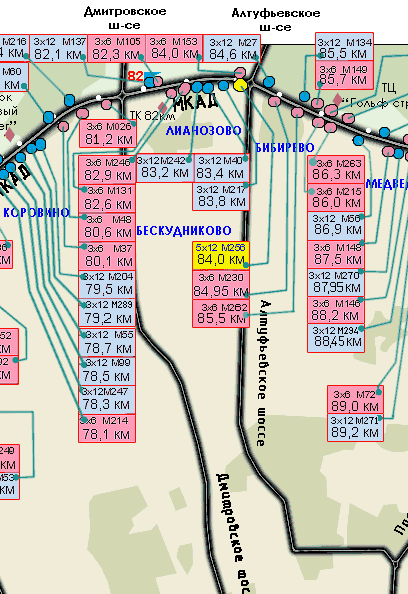Click billboard M40 83,4 км
Viewport: 408px width, 594px height.
click(222, 168)
